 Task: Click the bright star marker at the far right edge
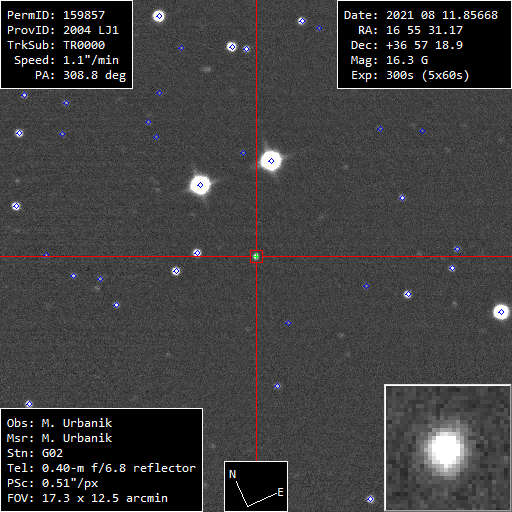501,312
